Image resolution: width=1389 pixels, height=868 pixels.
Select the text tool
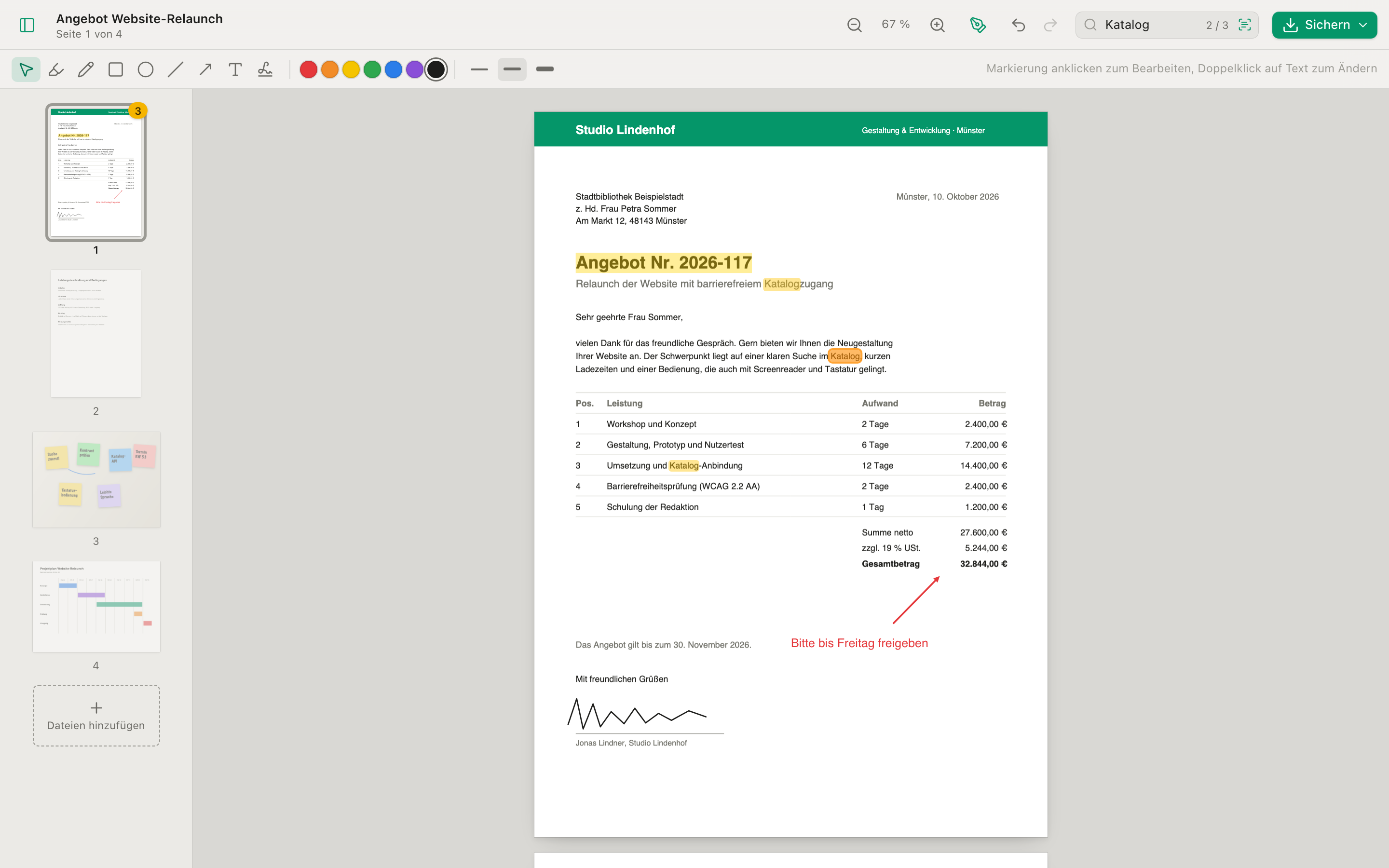[x=235, y=69]
